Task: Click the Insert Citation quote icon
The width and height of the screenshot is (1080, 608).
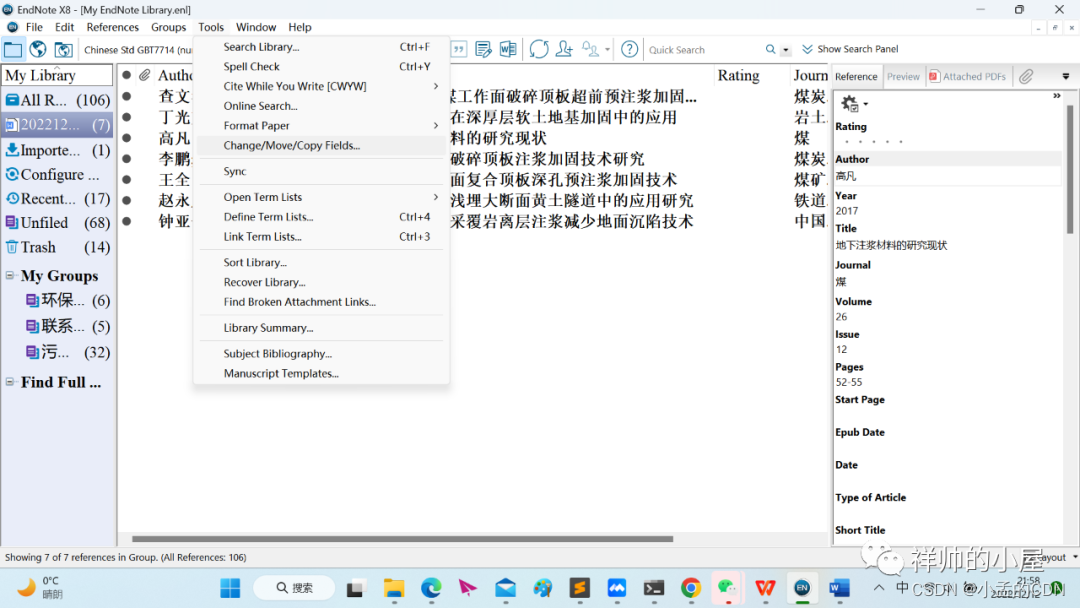Action: pyautogui.click(x=459, y=50)
